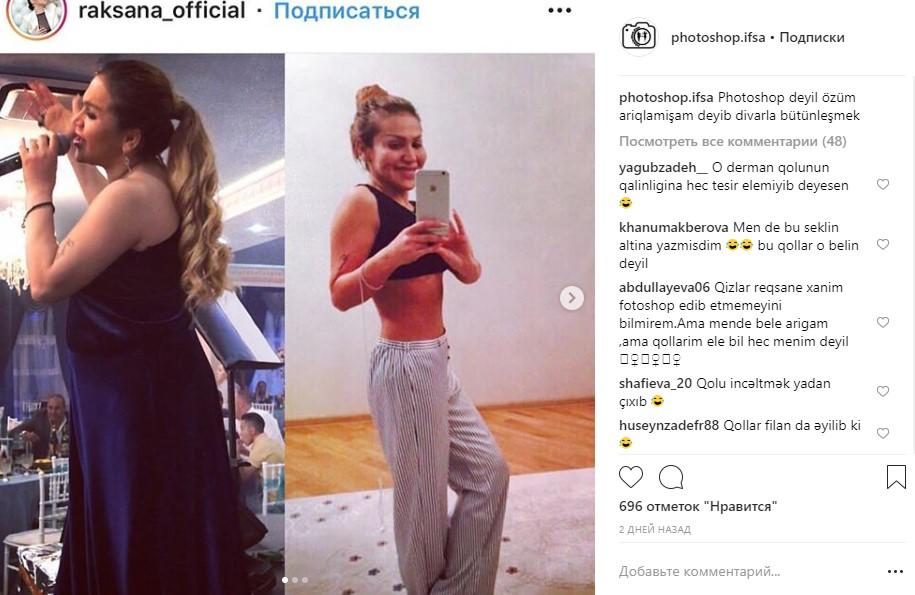Select the second carousel dot indicator
This screenshot has width=915, height=595.
295,580
